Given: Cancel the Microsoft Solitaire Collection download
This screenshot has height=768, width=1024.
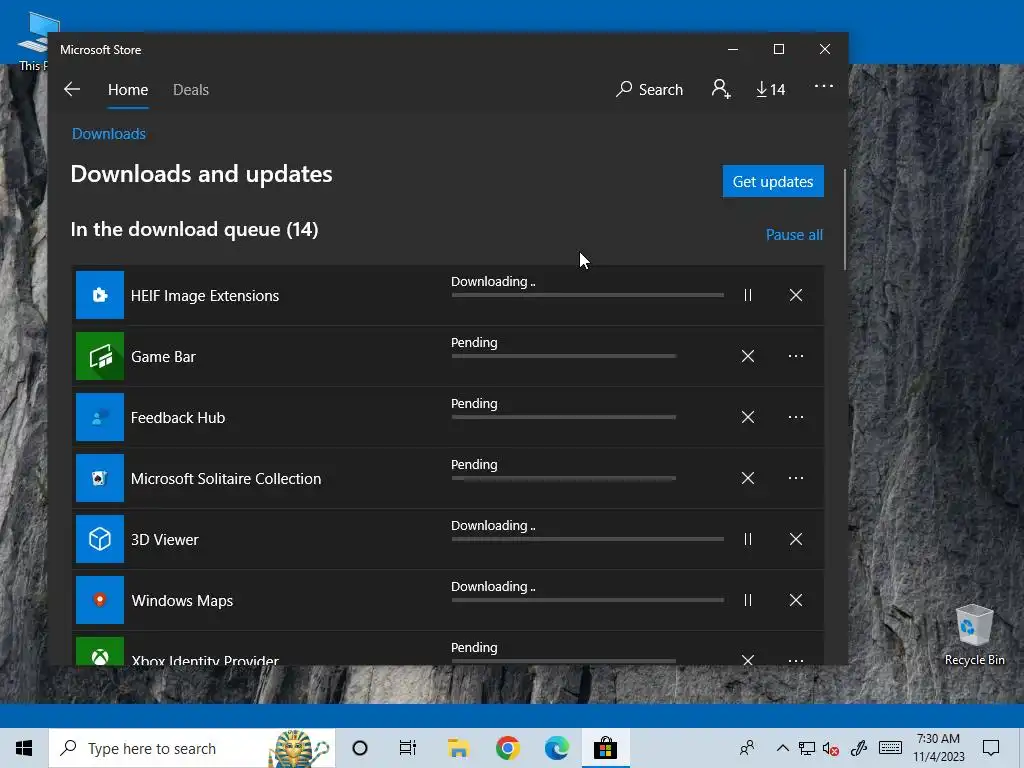Looking at the screenshot, I should point(748,478).
